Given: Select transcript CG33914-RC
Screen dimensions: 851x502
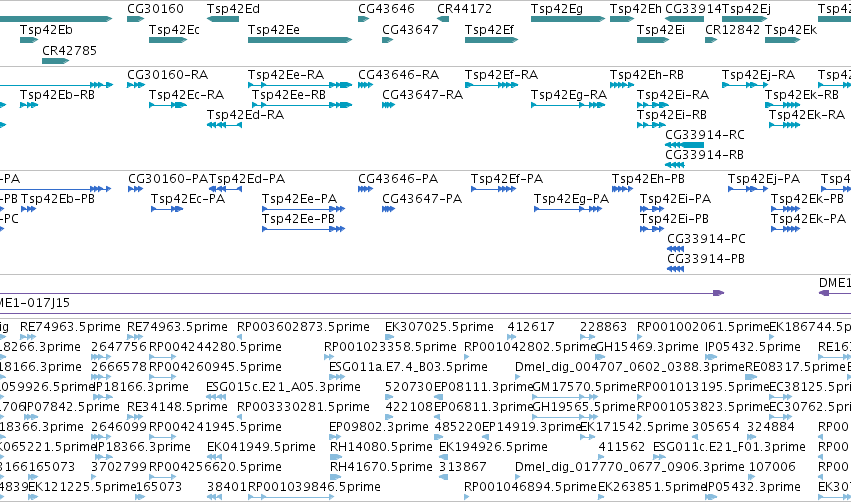Looking at the screenshot, I should click(x=705, y=135).
